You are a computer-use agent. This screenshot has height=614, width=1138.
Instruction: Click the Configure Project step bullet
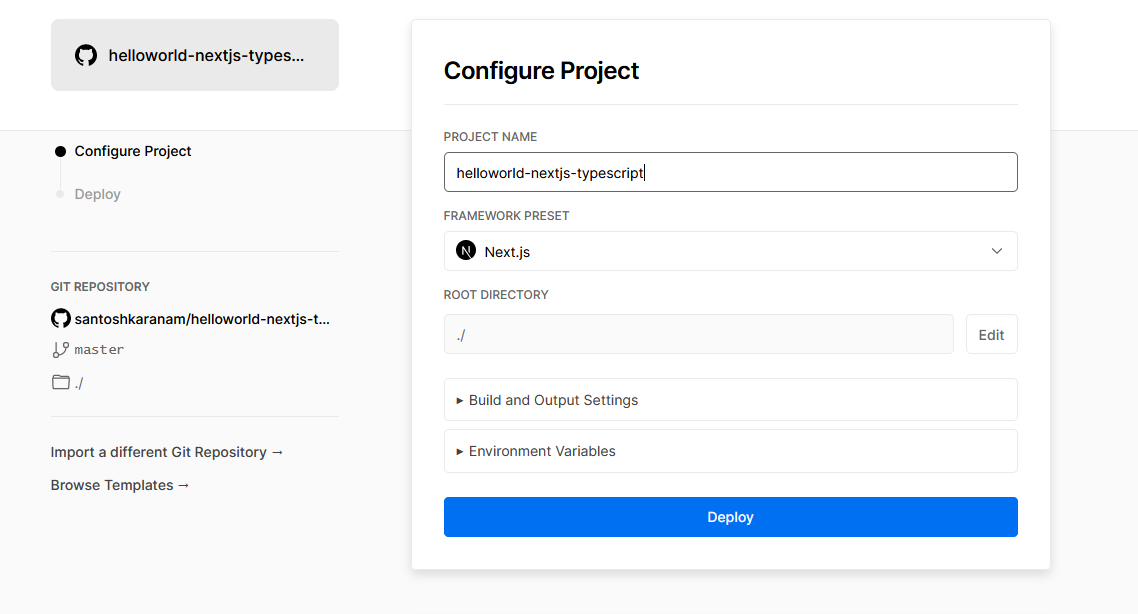point(60,152)
